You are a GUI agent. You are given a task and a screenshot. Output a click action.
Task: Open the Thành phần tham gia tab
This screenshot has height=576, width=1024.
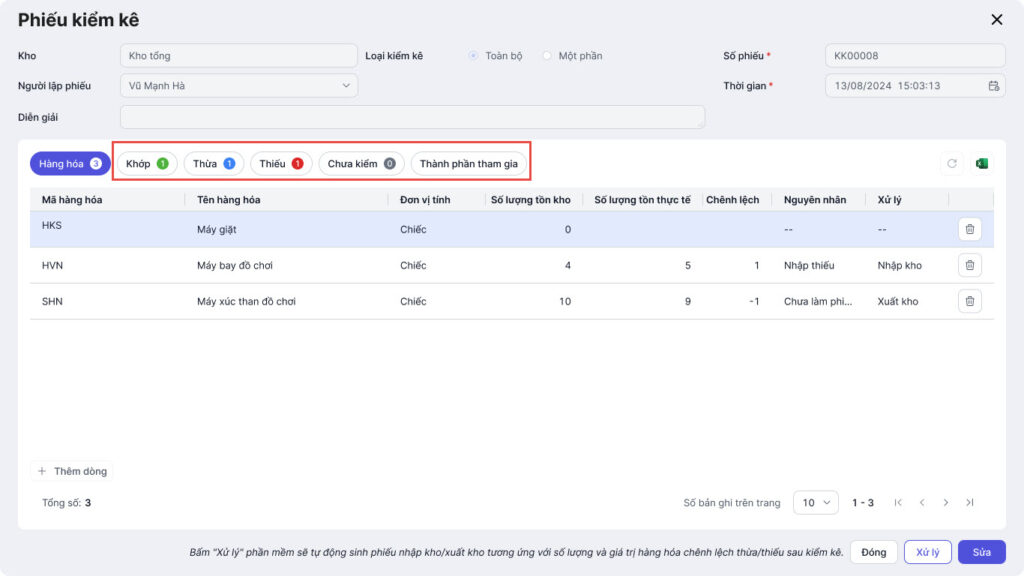click(469, 164)
